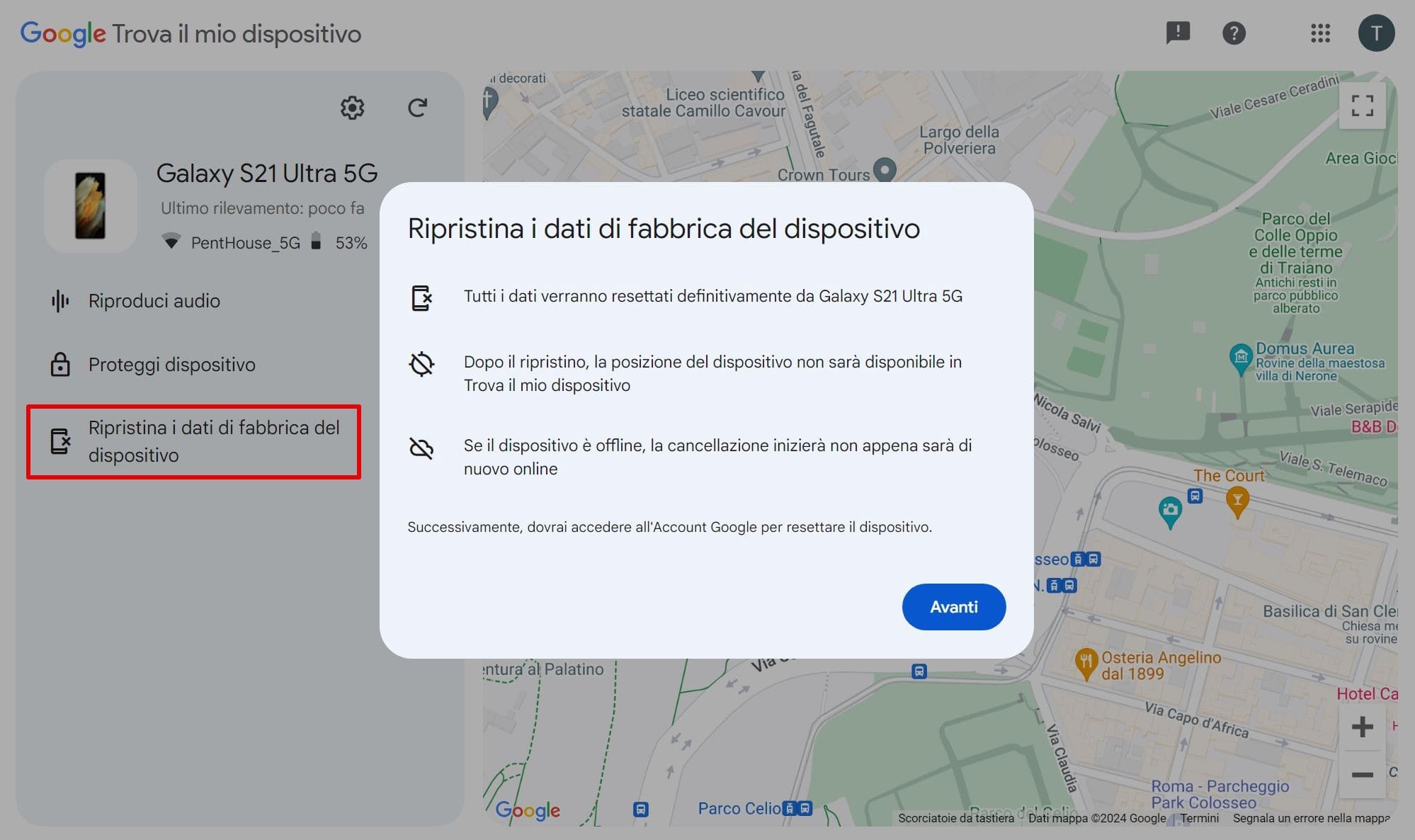Click the bus stop icon below the dialog
This screenshot has width=1415, height=840.
coord(919,671)
